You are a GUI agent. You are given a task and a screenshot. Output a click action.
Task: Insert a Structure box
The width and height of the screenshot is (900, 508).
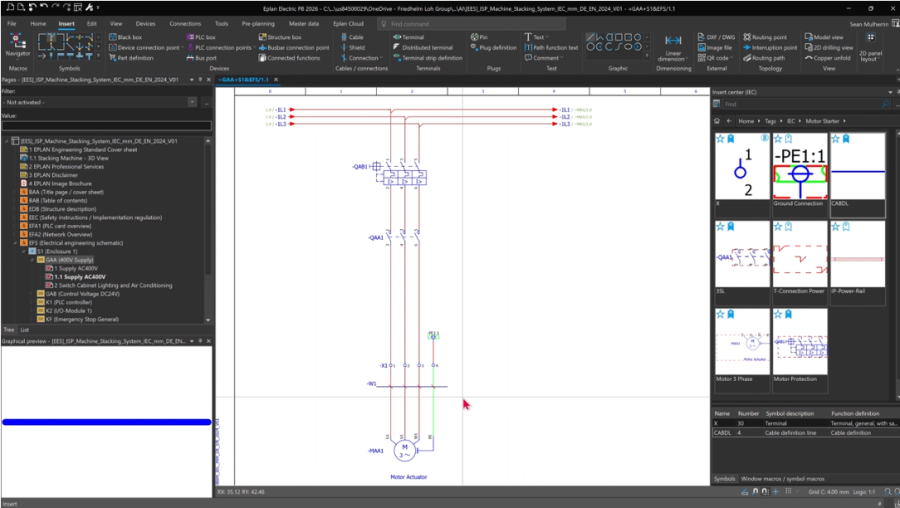tap(284, 37)
